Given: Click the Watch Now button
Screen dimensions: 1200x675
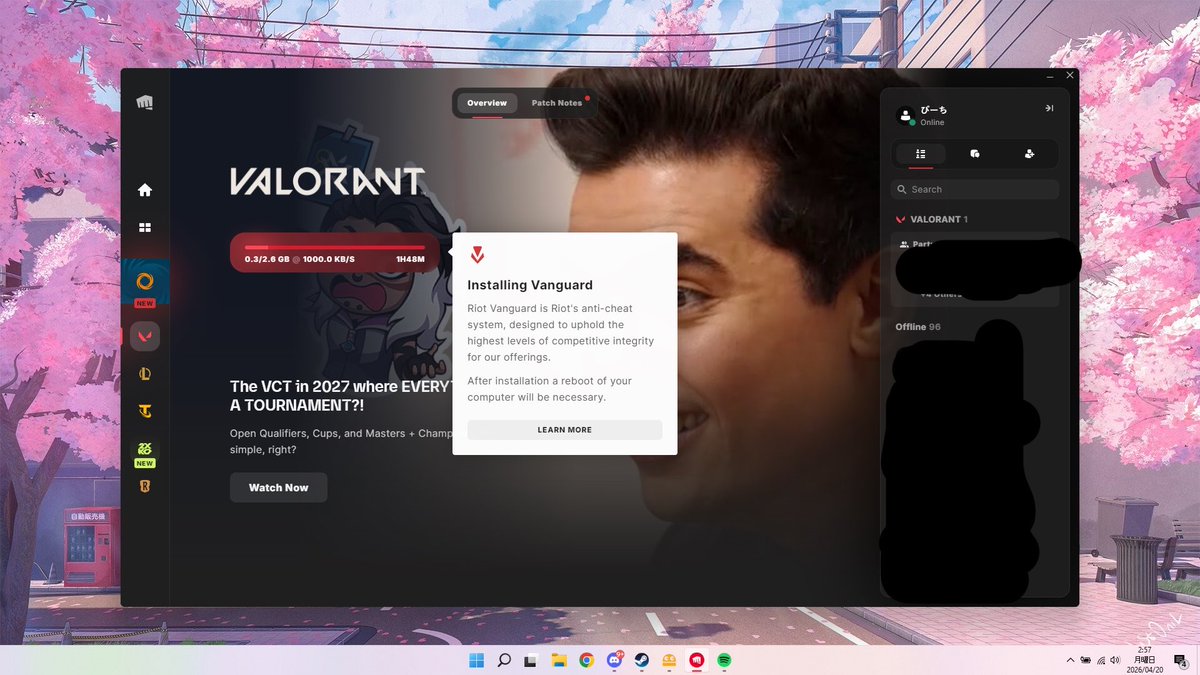Looking at the screenshot, I should (279, 487).
